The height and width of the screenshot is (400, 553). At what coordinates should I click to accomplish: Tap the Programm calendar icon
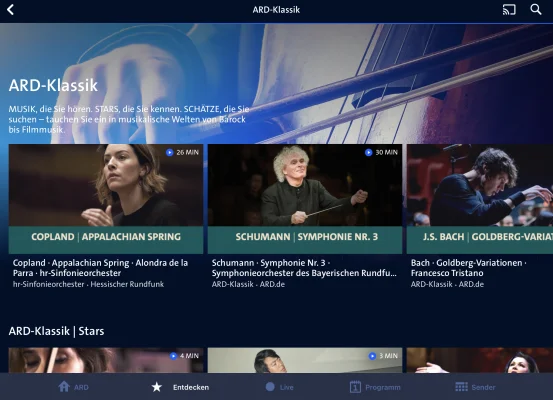coord(355,387)
